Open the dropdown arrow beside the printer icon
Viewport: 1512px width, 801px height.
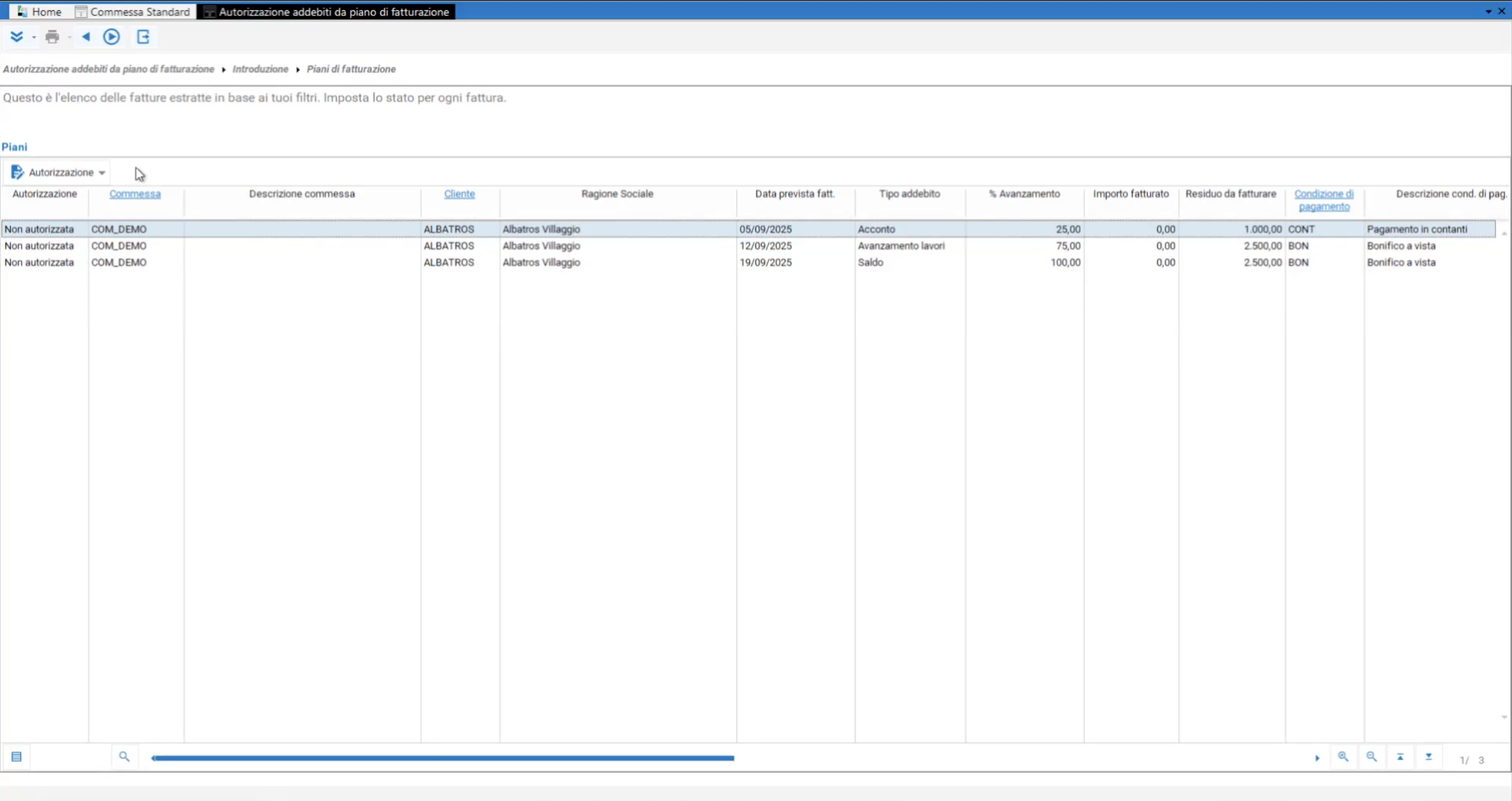(x=70, y=38)
